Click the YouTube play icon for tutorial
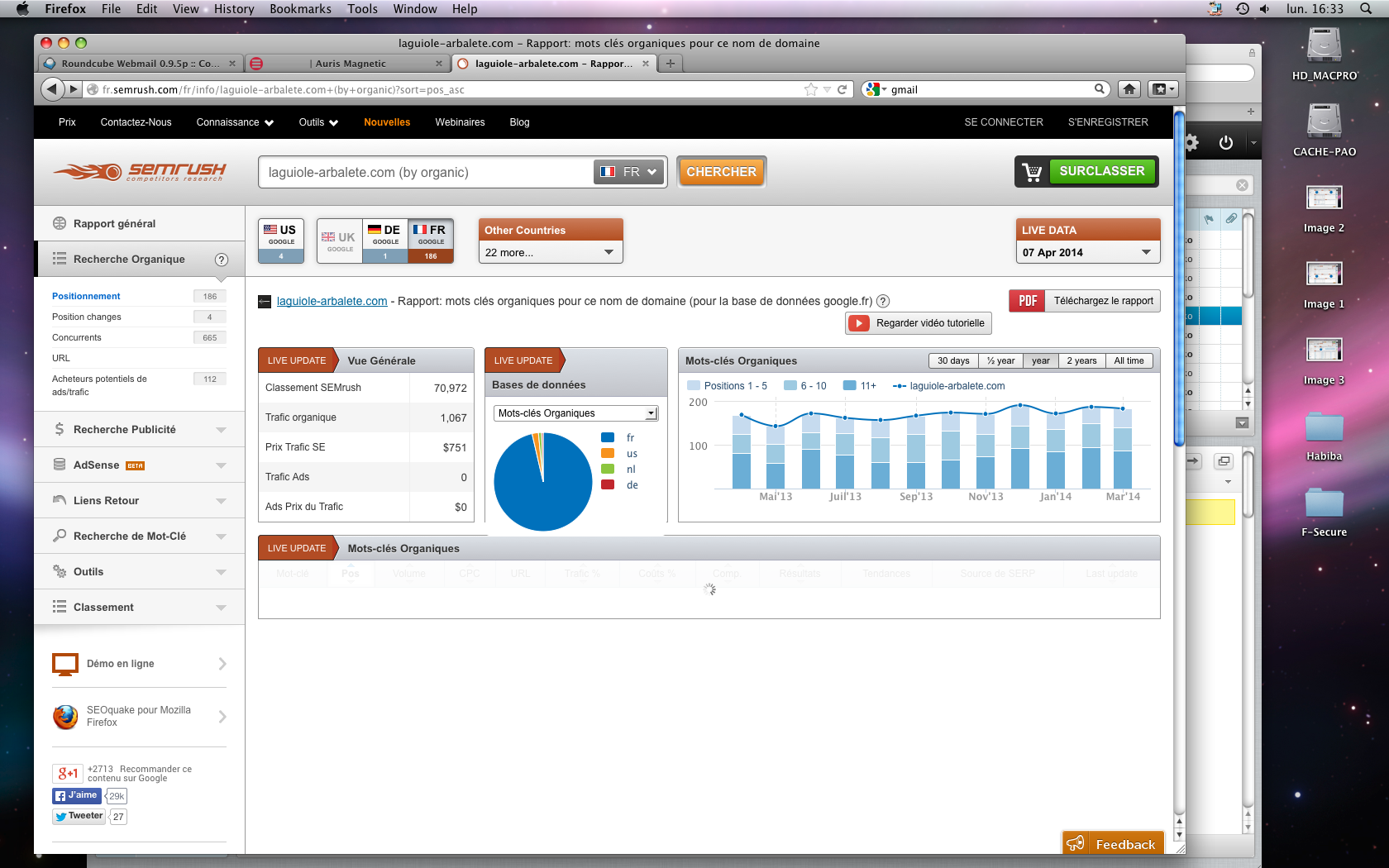The image size is (1389, 868). 859,323
